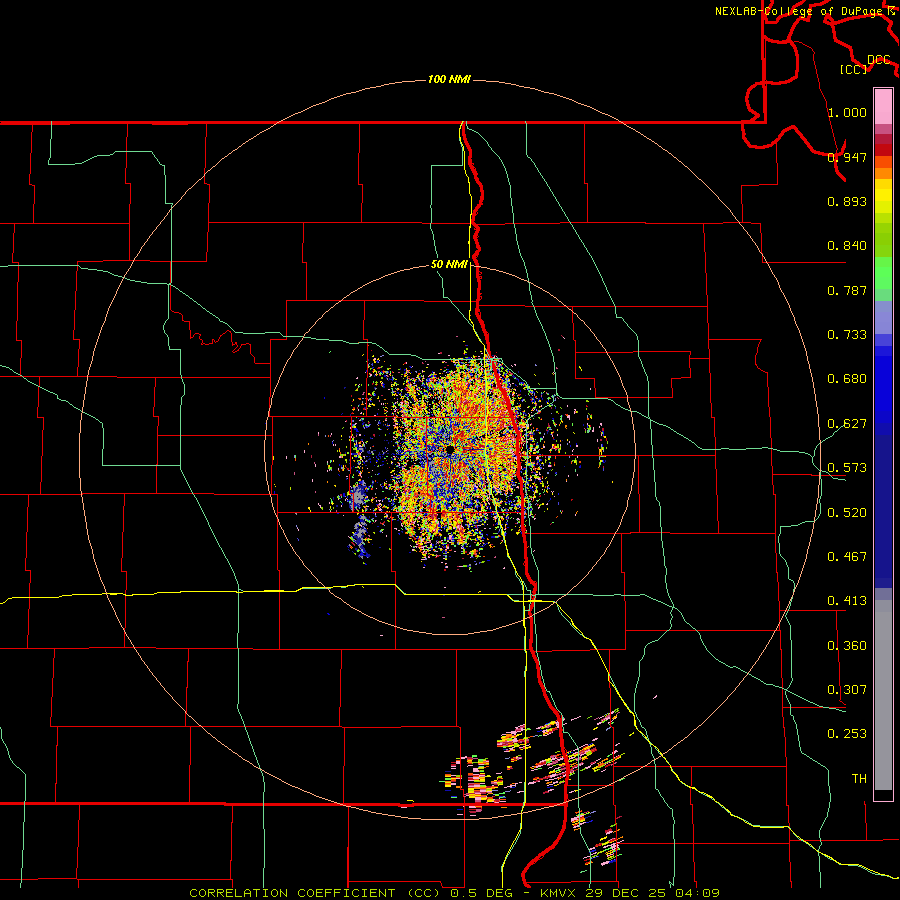Click the 0.733 legend value

tap(847, 335)
